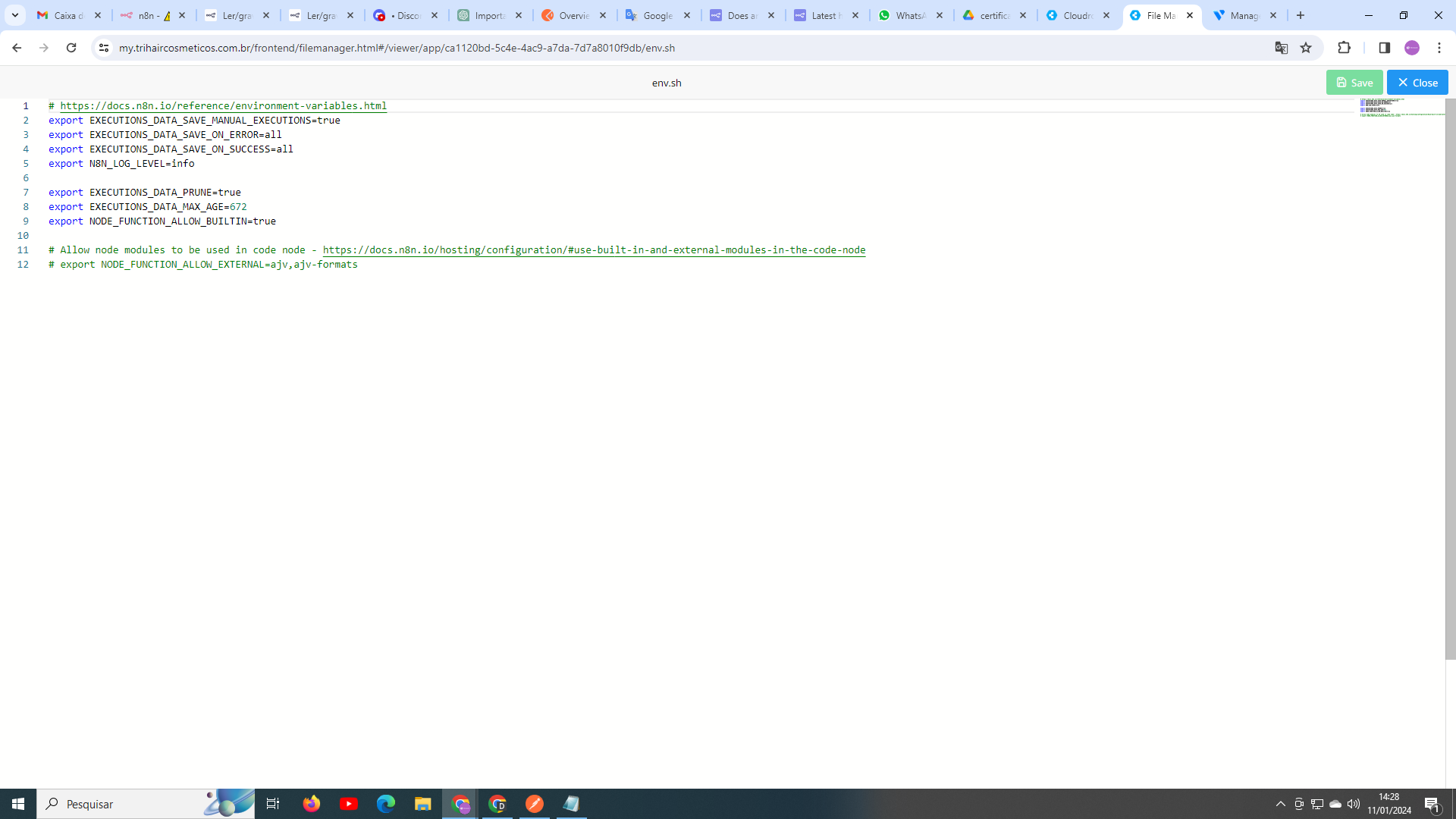
Task: Open a new browser tab
Action: click(1301, 15)
